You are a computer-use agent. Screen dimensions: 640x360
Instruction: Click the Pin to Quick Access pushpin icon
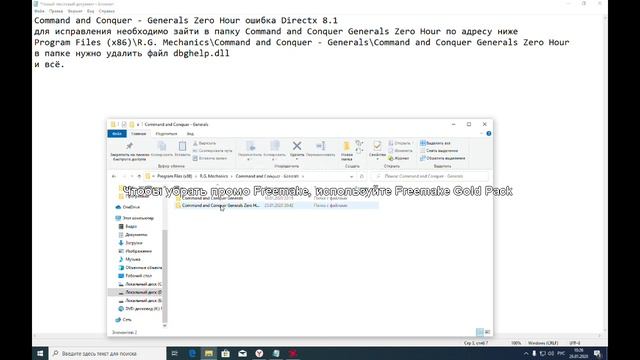pos(129,146)
